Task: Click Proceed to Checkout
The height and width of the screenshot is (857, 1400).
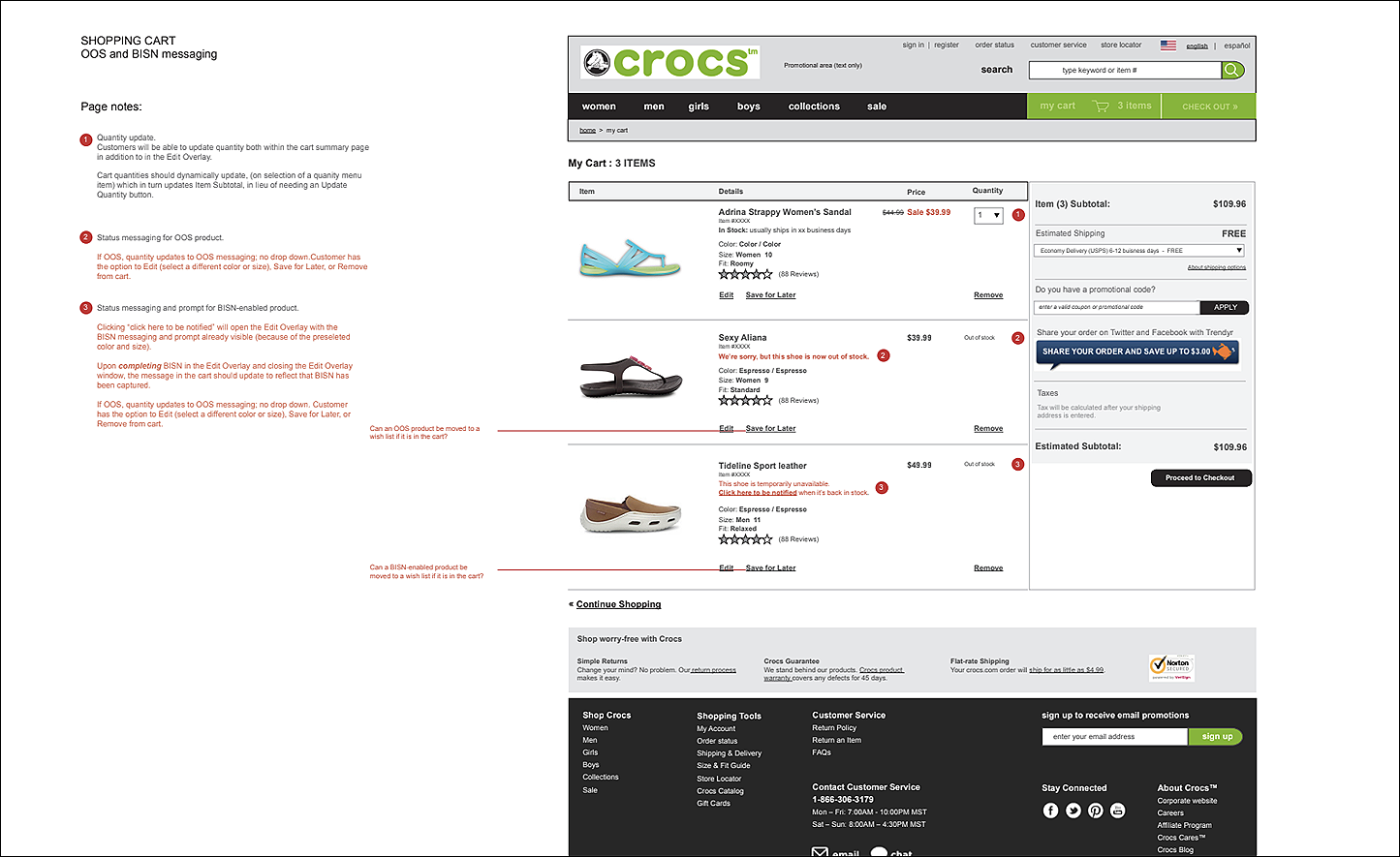Action: (1200, 477)
